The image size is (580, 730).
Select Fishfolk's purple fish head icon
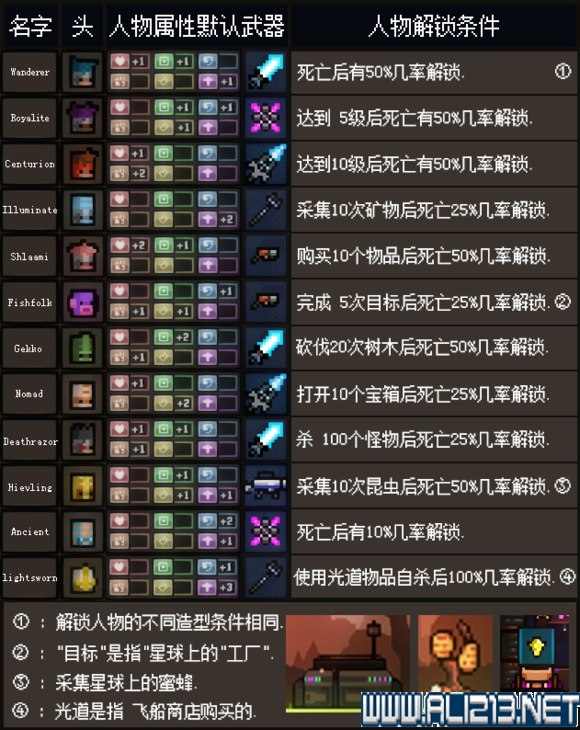tap(83, 302)
